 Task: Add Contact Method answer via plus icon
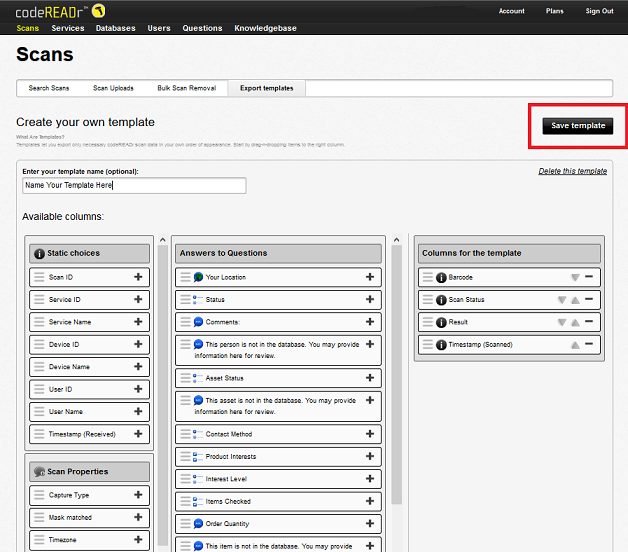pyautogui.click(x=370, y=434)
